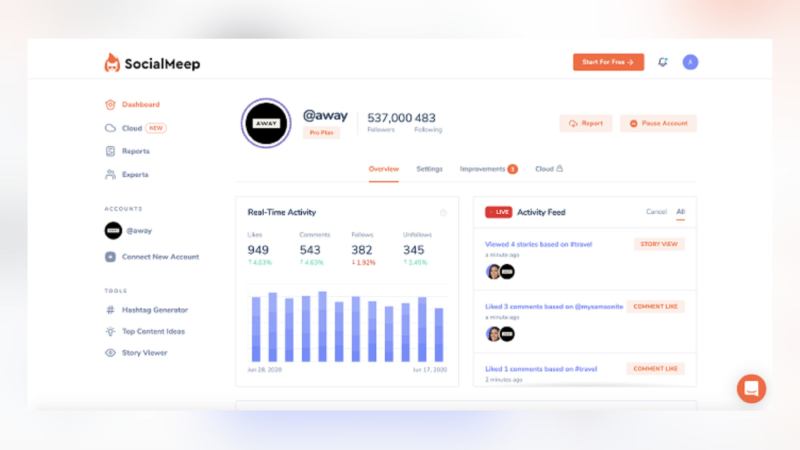Select the All filter in Activity Feed
This screenshot has width=800, height=450.
click(681, 212)
